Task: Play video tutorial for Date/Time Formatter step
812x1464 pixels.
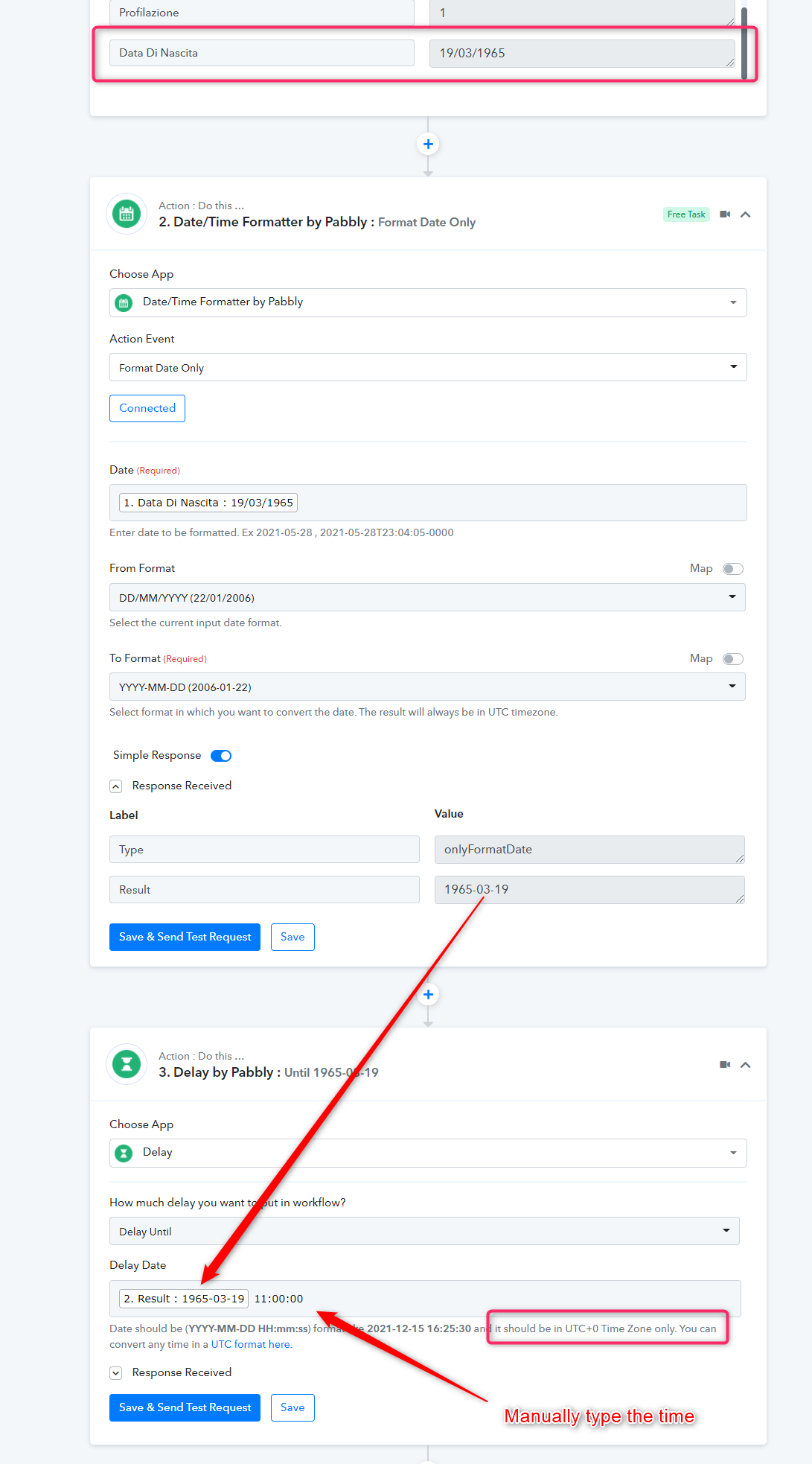Action: click(725, 214)
